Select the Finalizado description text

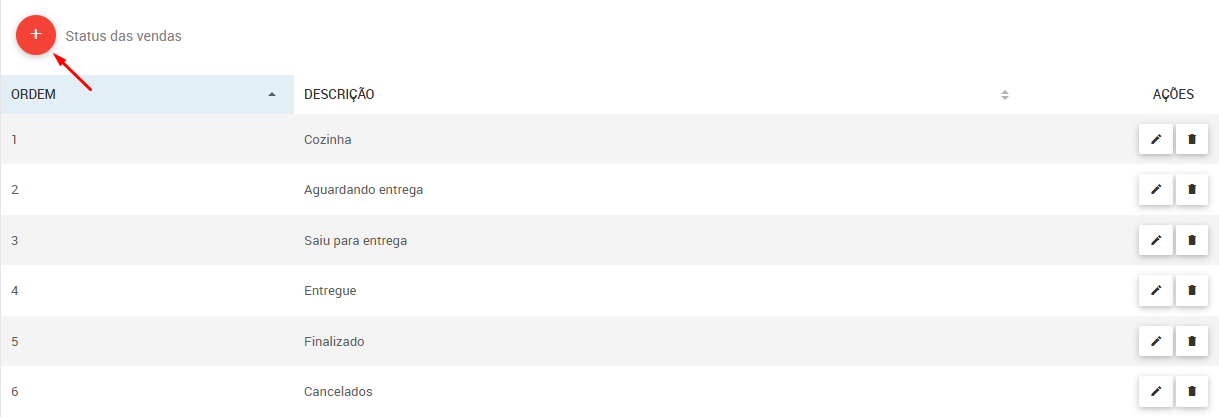pyautogui.click(x=334, y=341)
